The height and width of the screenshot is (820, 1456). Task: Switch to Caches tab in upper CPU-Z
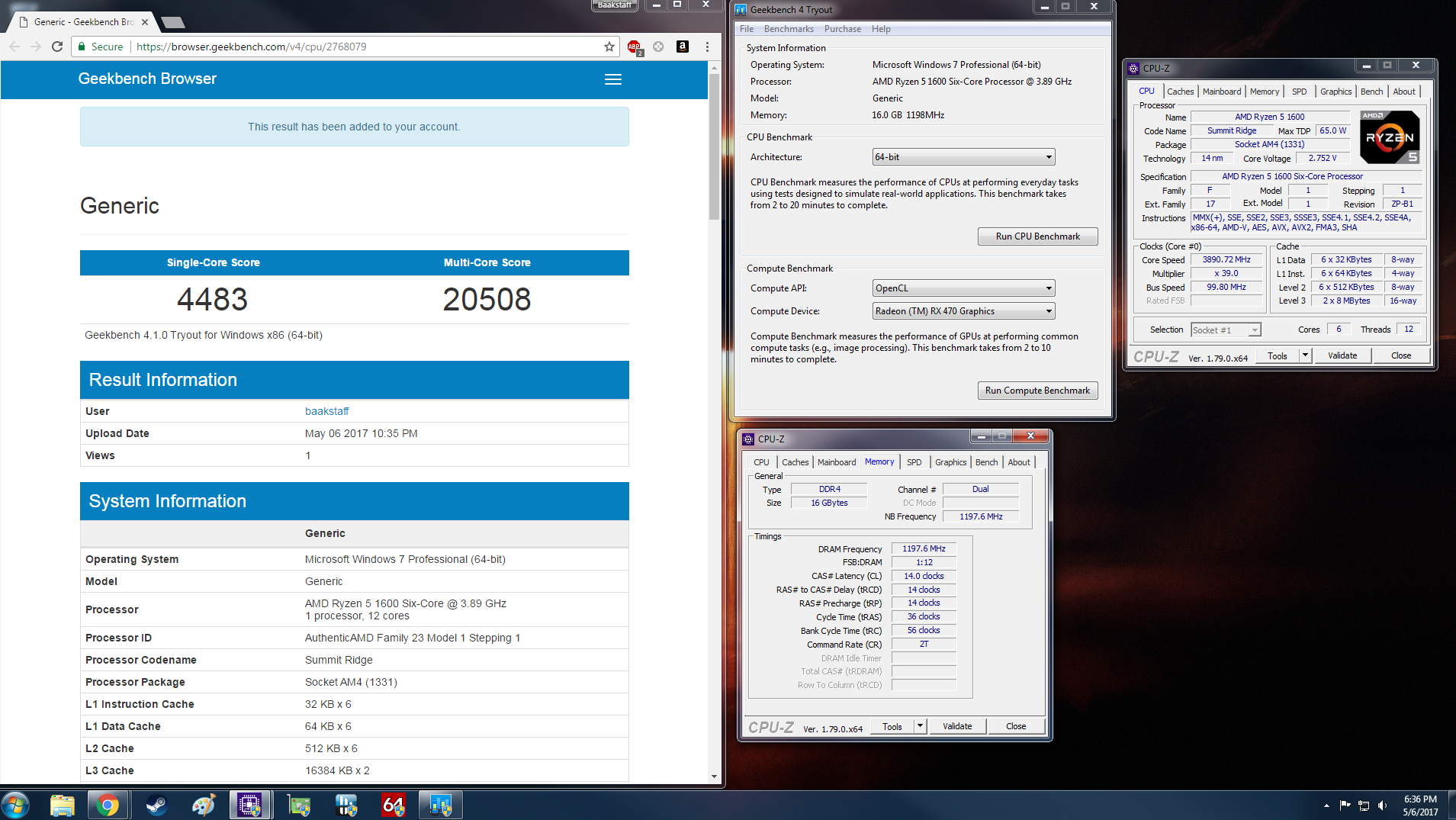coord(1180,92)
